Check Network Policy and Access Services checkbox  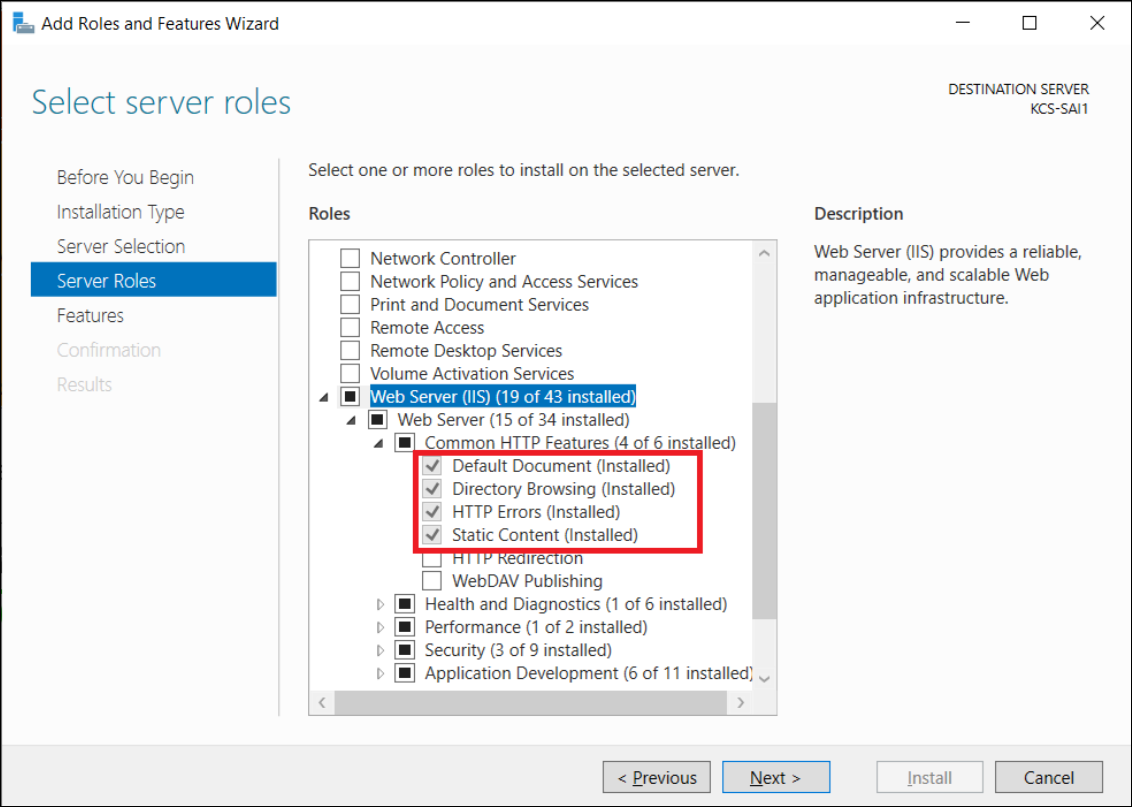pyautogui.click(x=350, y=282)
